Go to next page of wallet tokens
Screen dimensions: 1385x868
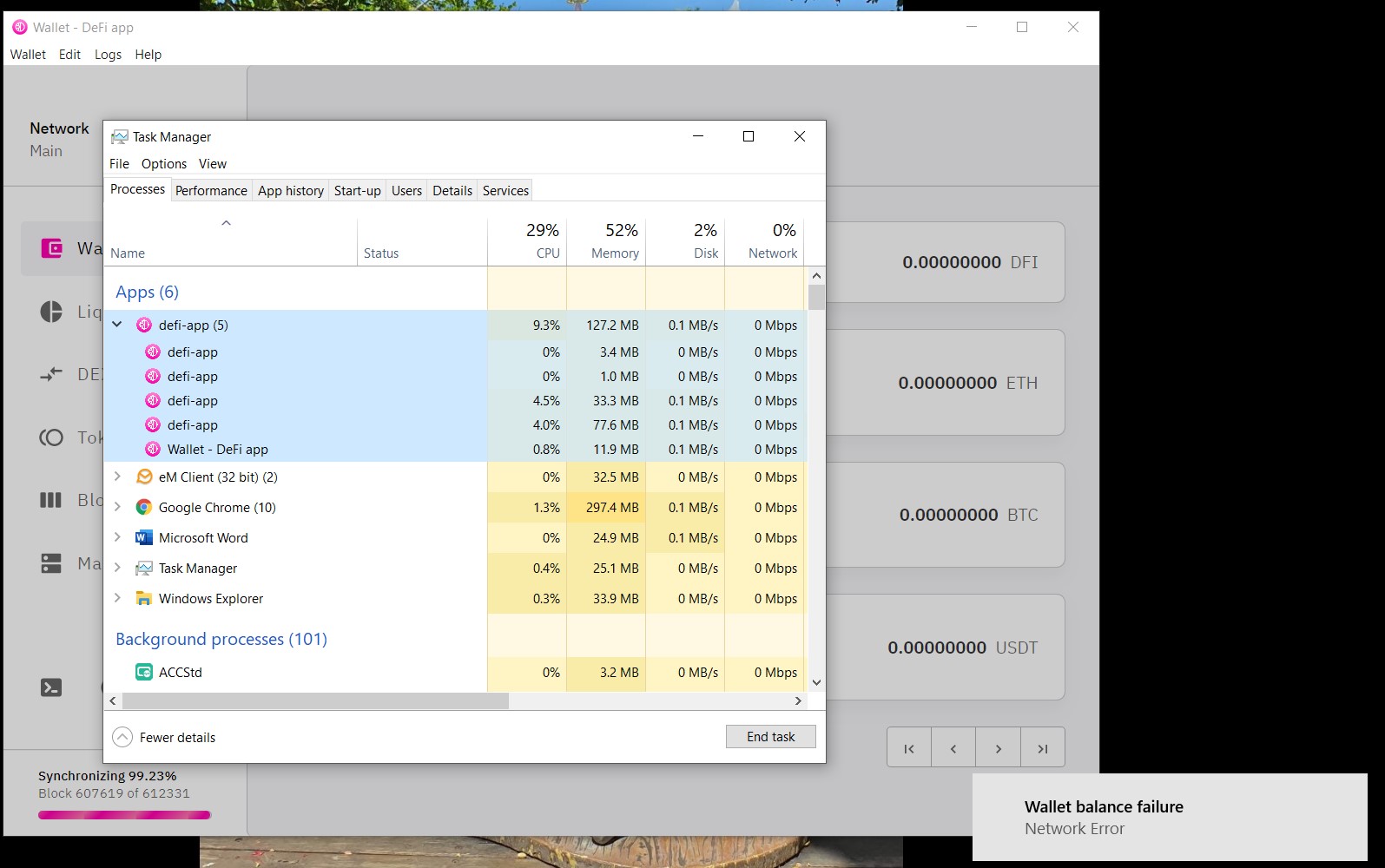point(999,748)
